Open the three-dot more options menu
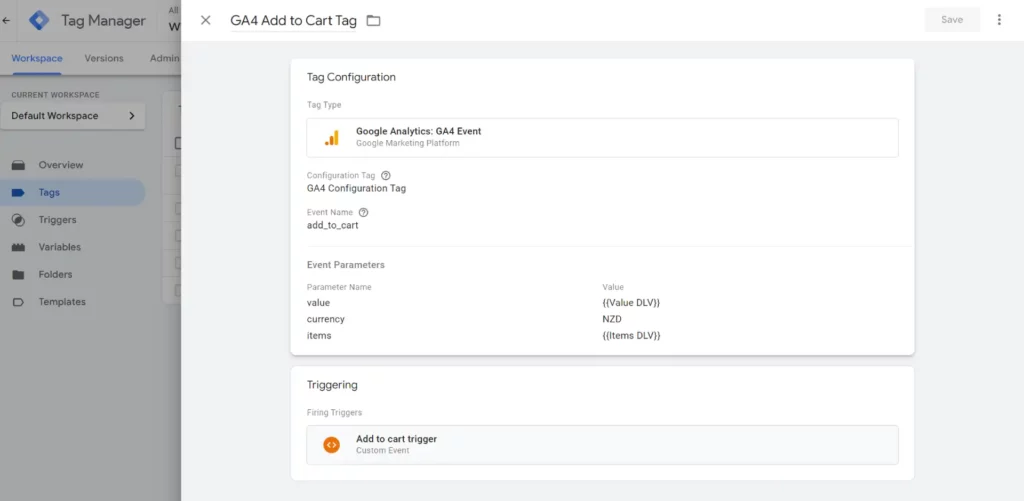The height and width of the screenshot is (501, 1024). 999,20
